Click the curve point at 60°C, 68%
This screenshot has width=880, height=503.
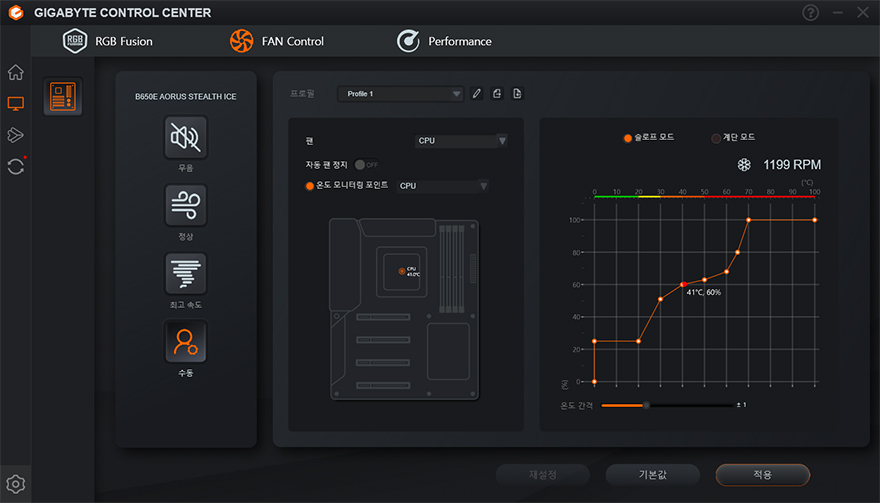[x=726, y=272]
